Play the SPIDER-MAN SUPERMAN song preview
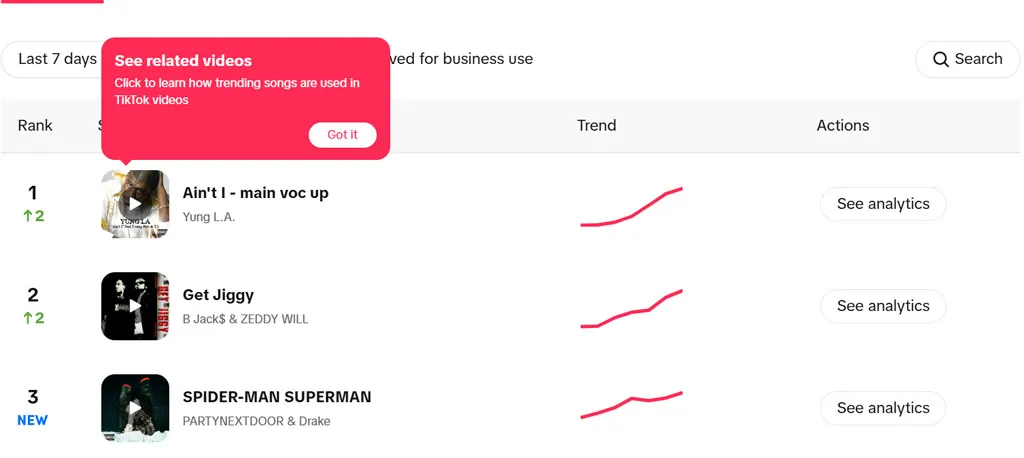The width and height of the screenshot is (1024, 458). (x=135, y=408)
